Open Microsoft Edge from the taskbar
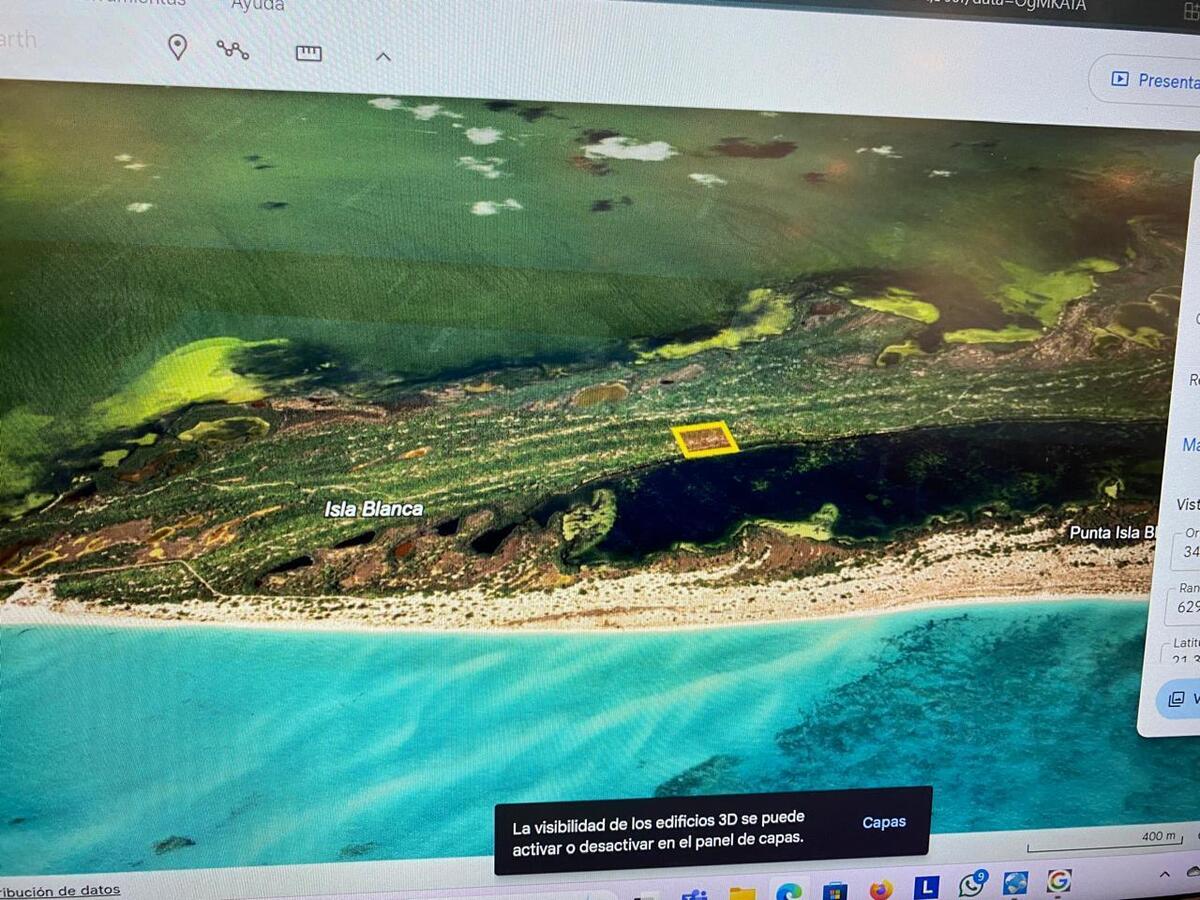The height and width of the screenshot is (900, 1200). click(789, 891)
